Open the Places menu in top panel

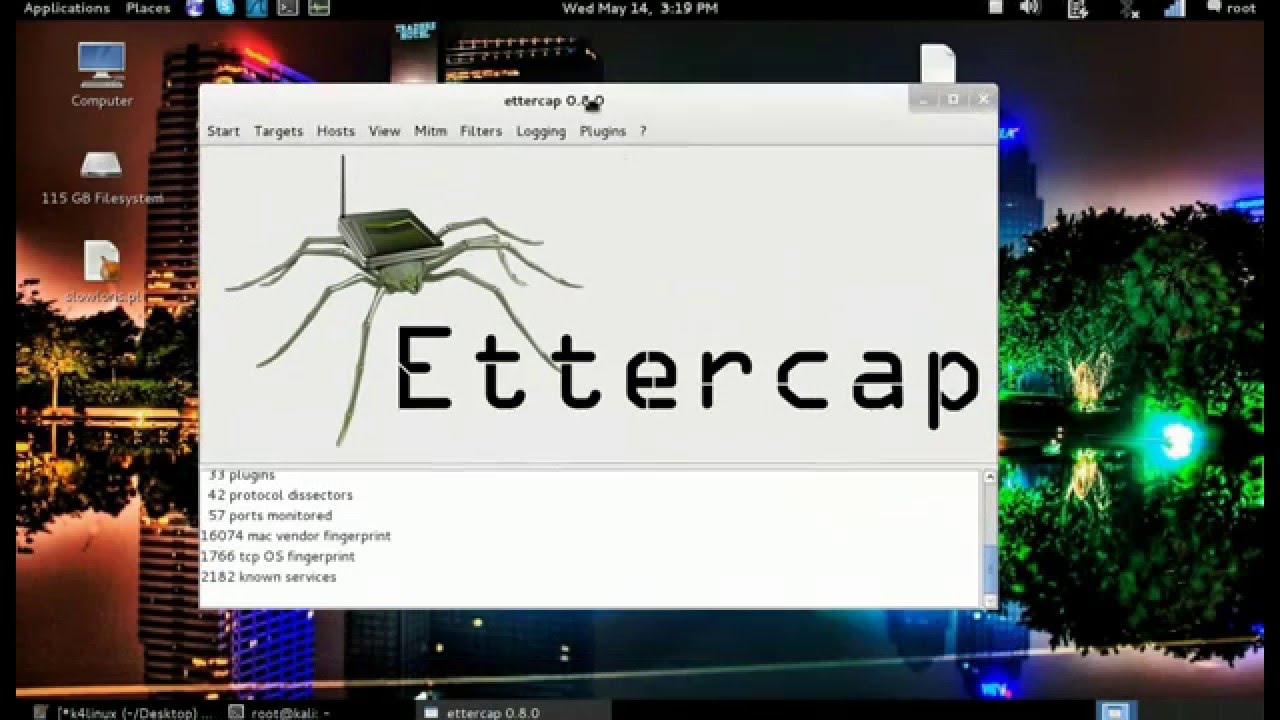(148, 8)
